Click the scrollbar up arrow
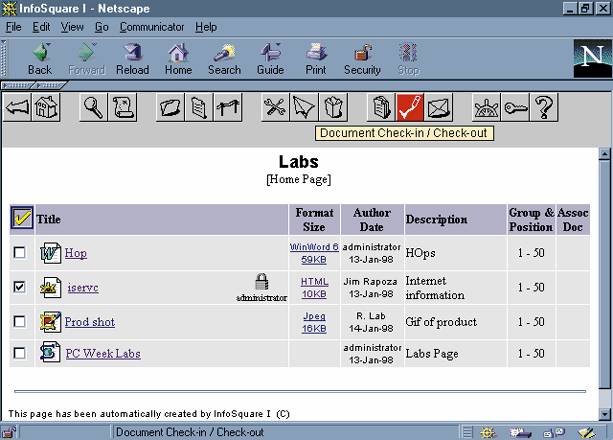Image resolution: width=613 pixels, height=440 pixels. point(605,154)
